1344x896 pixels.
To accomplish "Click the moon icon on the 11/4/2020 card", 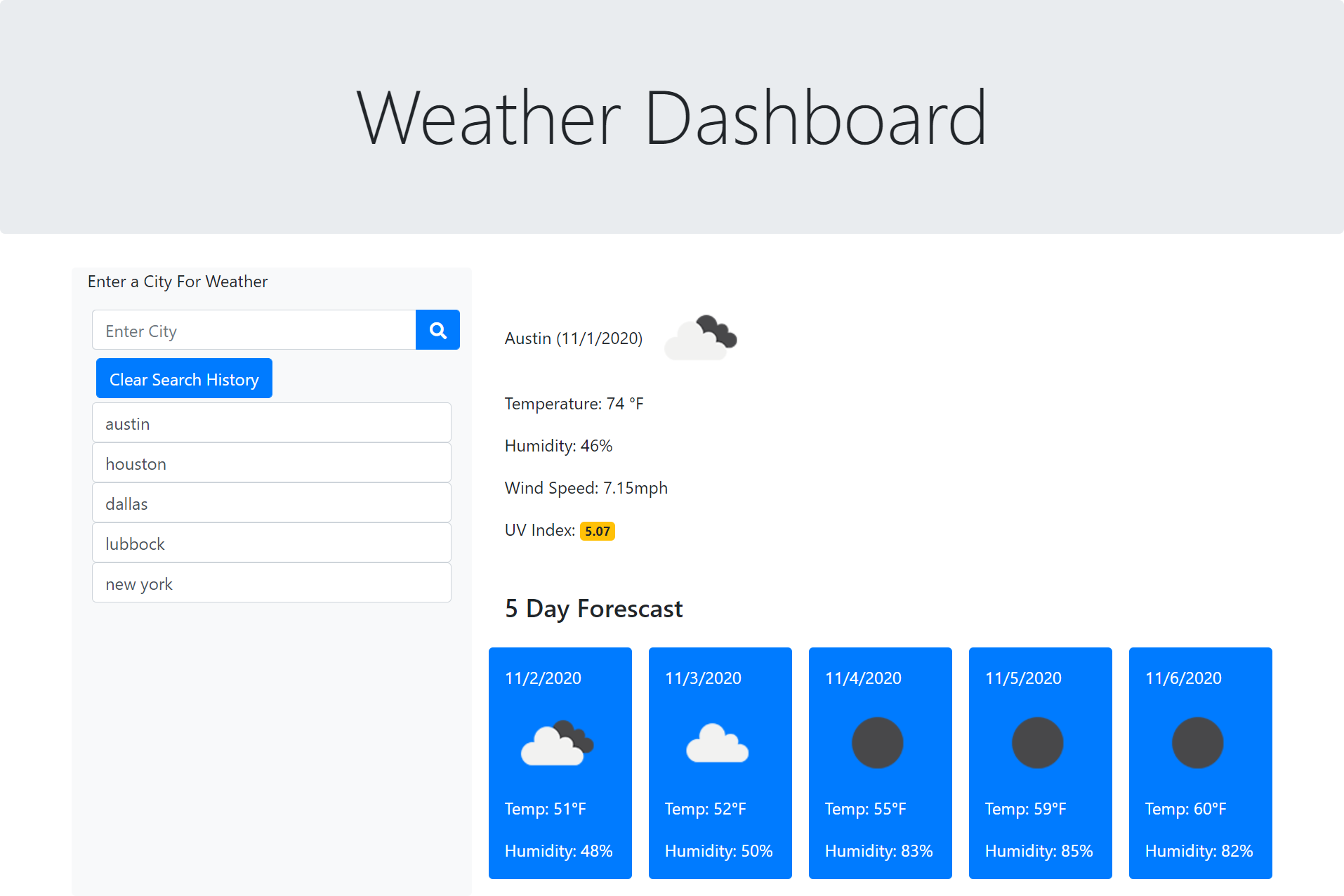I will [x=878, y=742].
